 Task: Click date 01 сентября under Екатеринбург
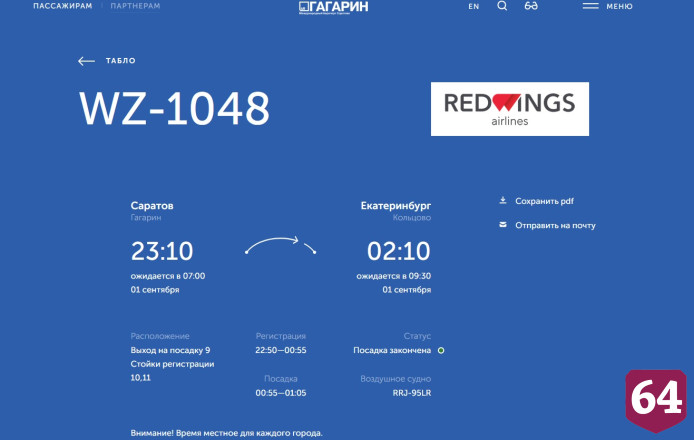click(x=407, y=290)
